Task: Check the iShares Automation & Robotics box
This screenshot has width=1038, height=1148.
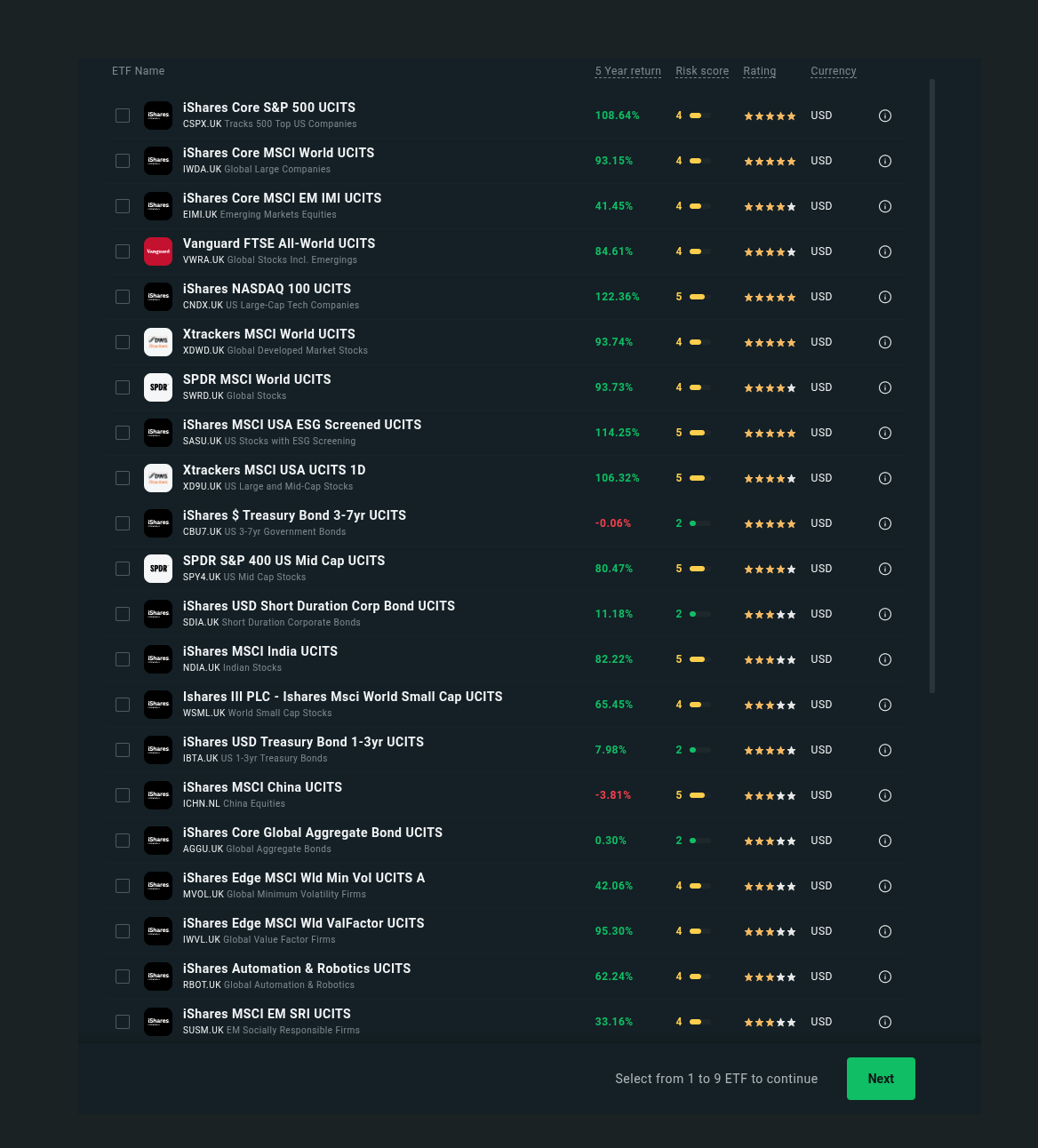Action: (x=123, y=977)
